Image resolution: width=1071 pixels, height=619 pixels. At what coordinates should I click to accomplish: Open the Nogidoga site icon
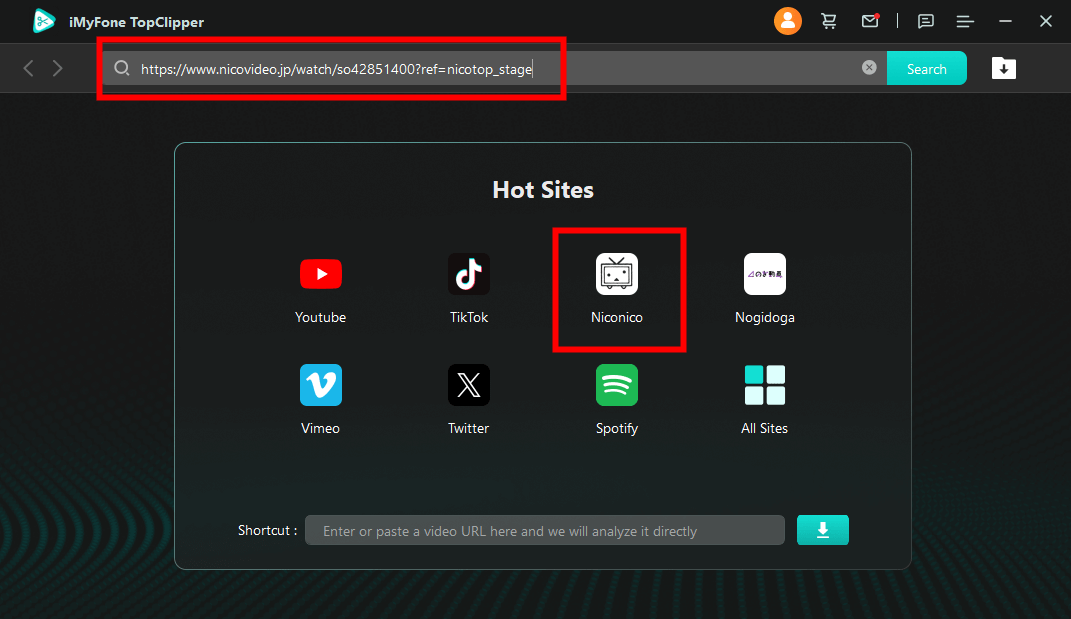tap(765, 274)
